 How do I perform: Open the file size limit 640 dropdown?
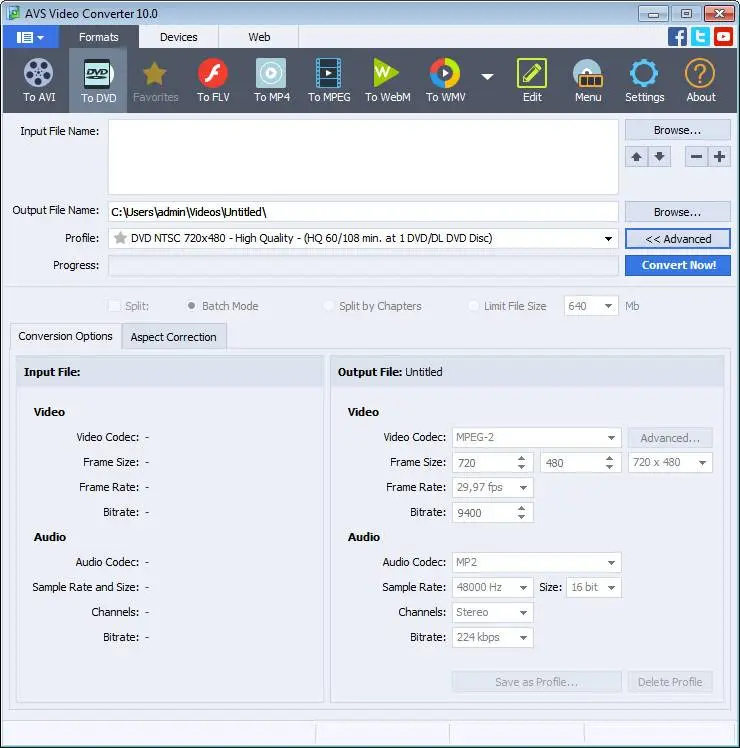[608, 306]
